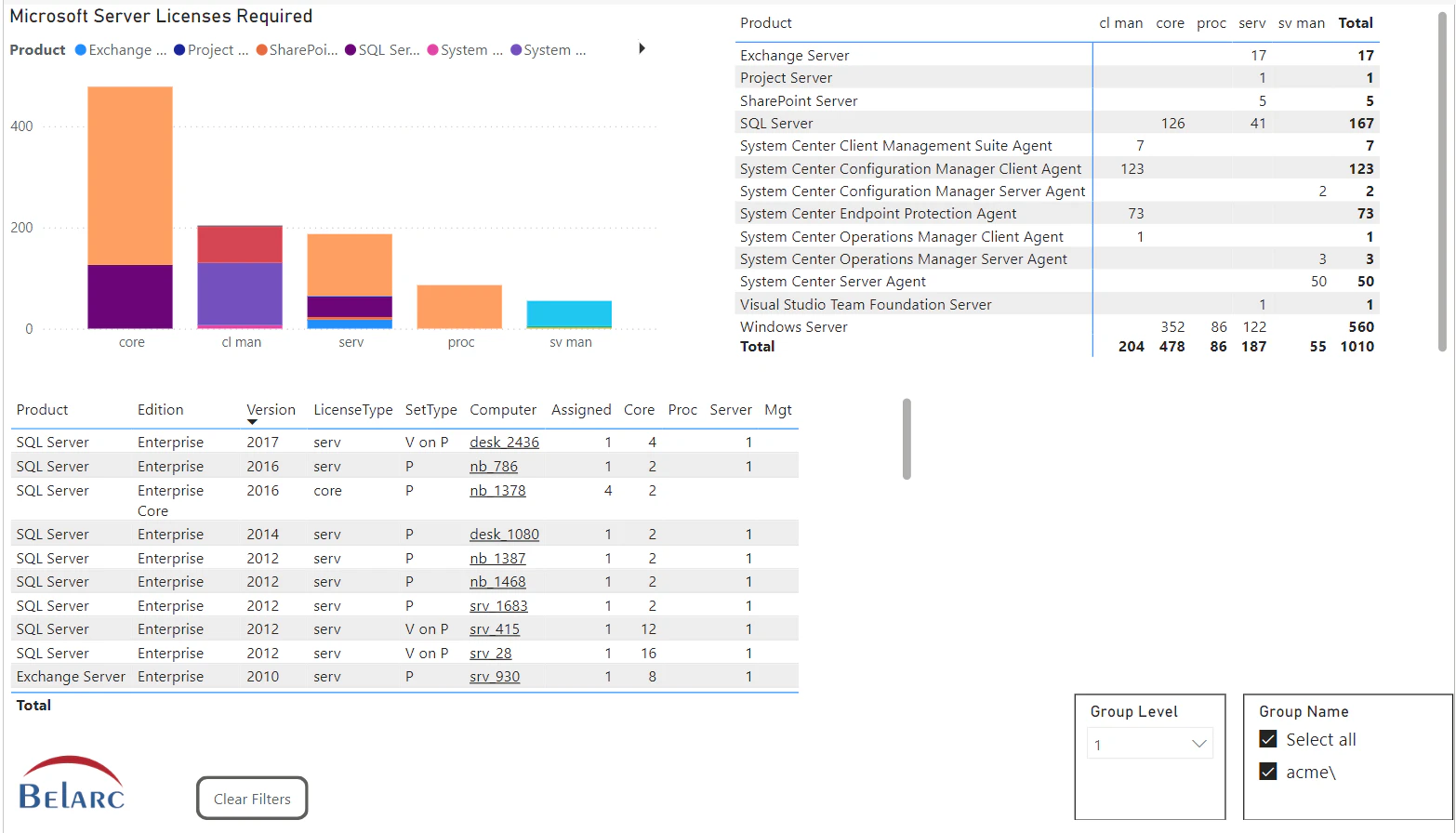Click the pink System Center legend marker
The height and width of the screenshot is (833, 1456).
click(430, 49)
